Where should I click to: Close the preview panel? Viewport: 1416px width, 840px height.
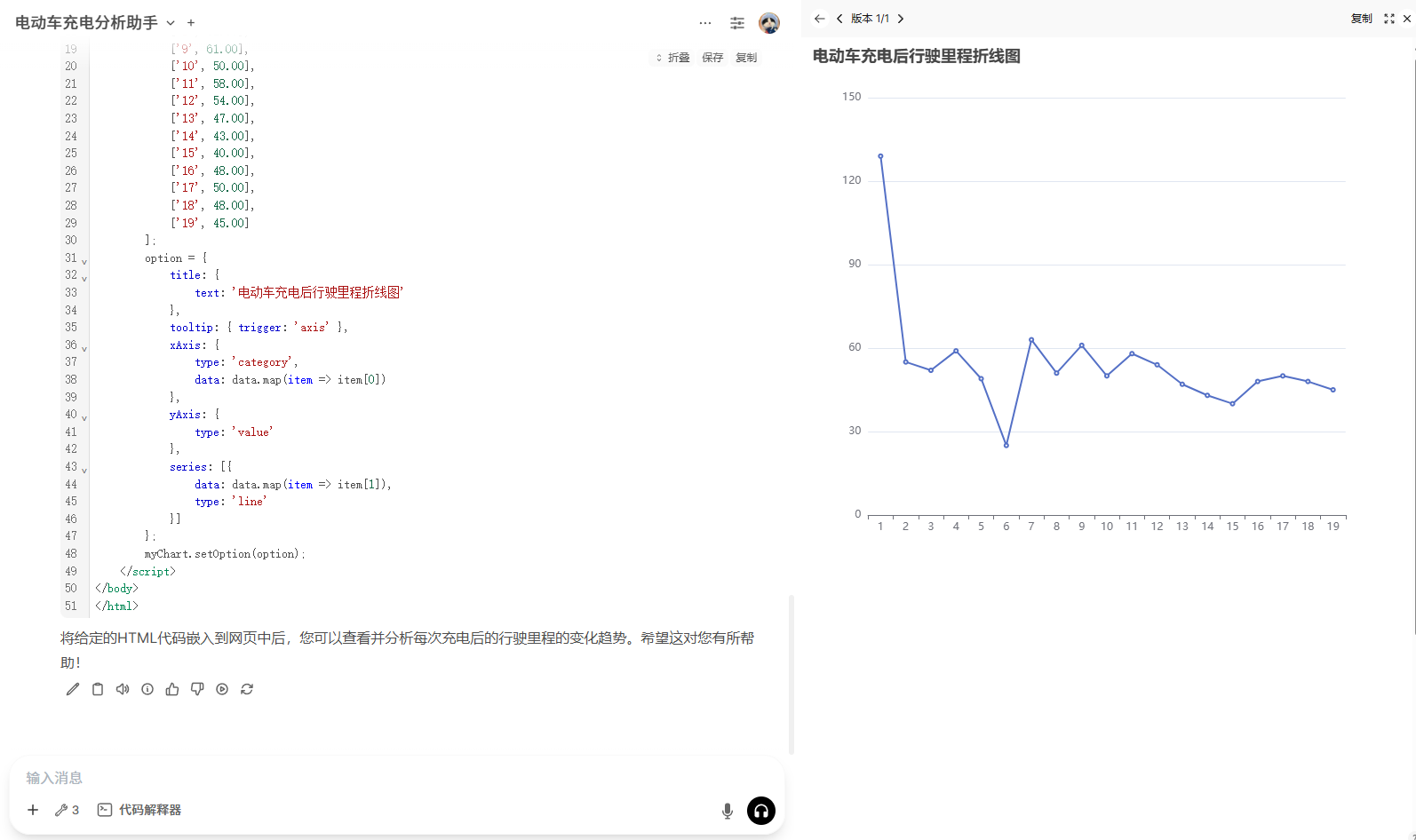click(1407, 19)
